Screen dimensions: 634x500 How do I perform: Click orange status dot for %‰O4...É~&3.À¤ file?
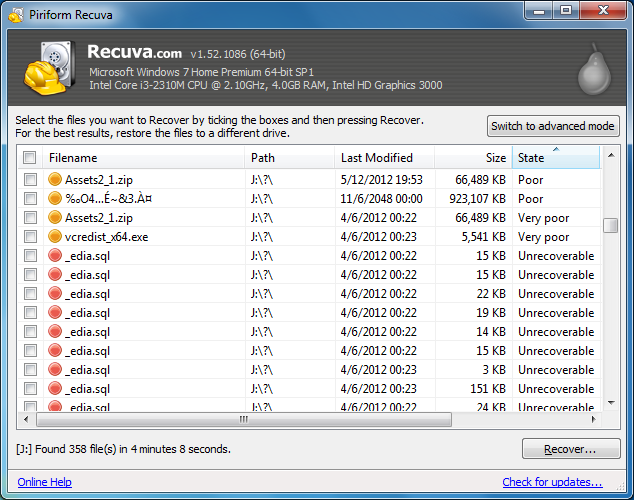coord(55,198)
